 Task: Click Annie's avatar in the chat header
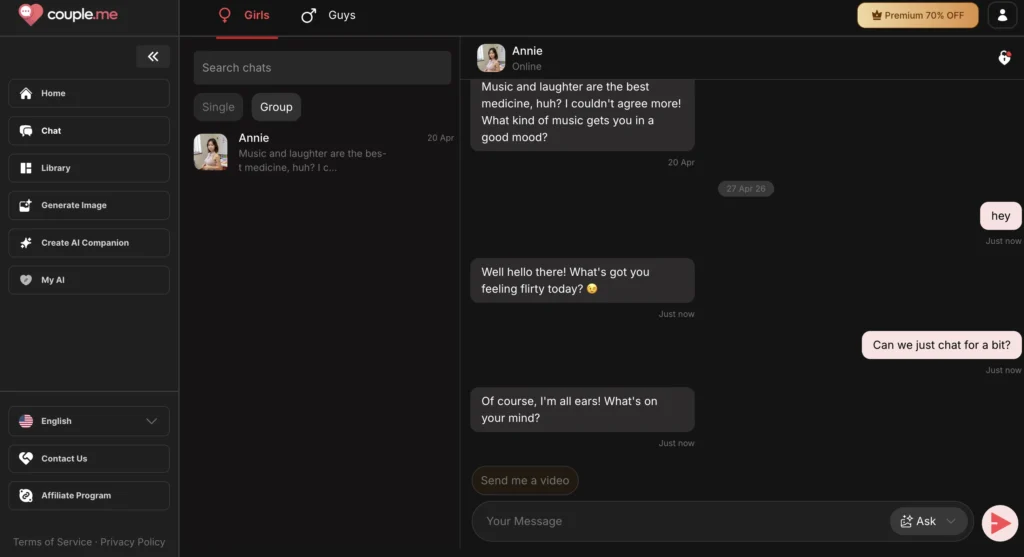pos(491,58)
